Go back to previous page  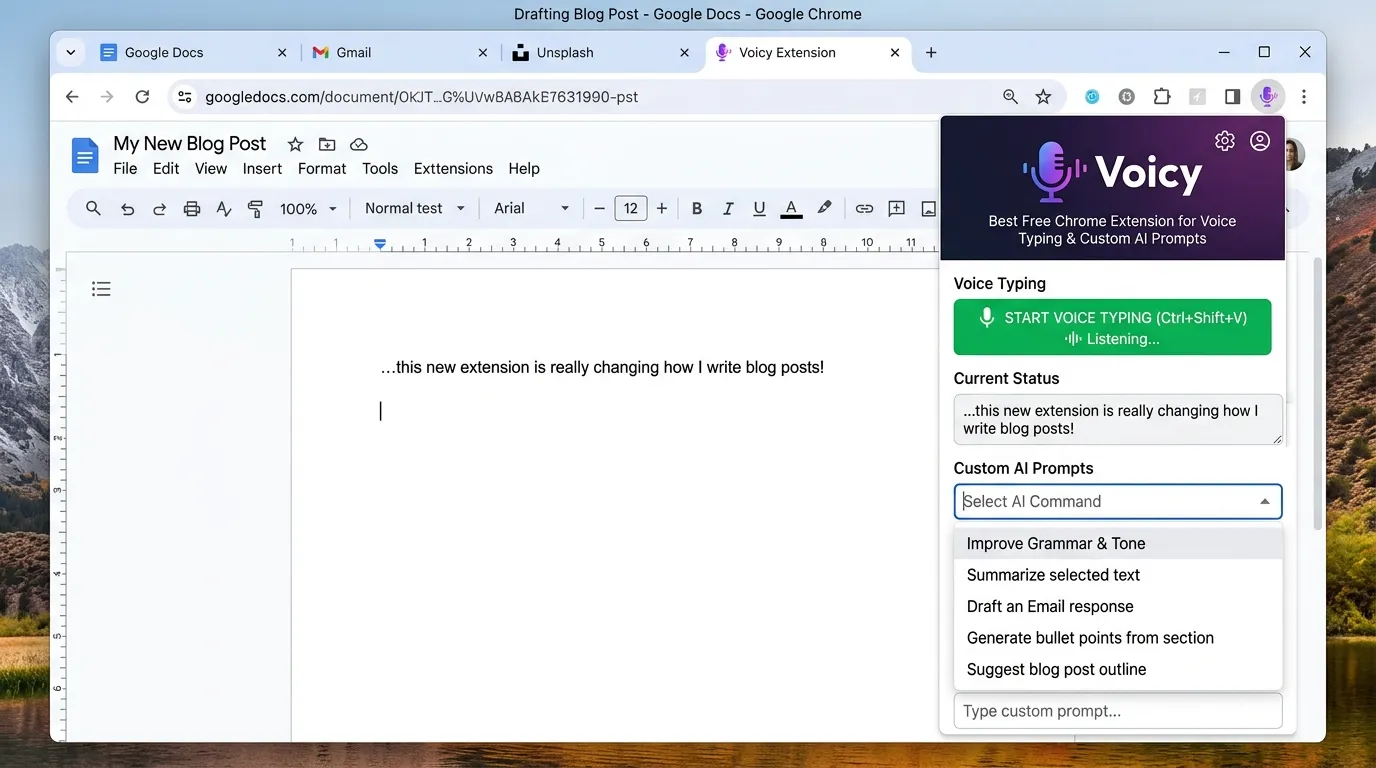coord(72,97)
